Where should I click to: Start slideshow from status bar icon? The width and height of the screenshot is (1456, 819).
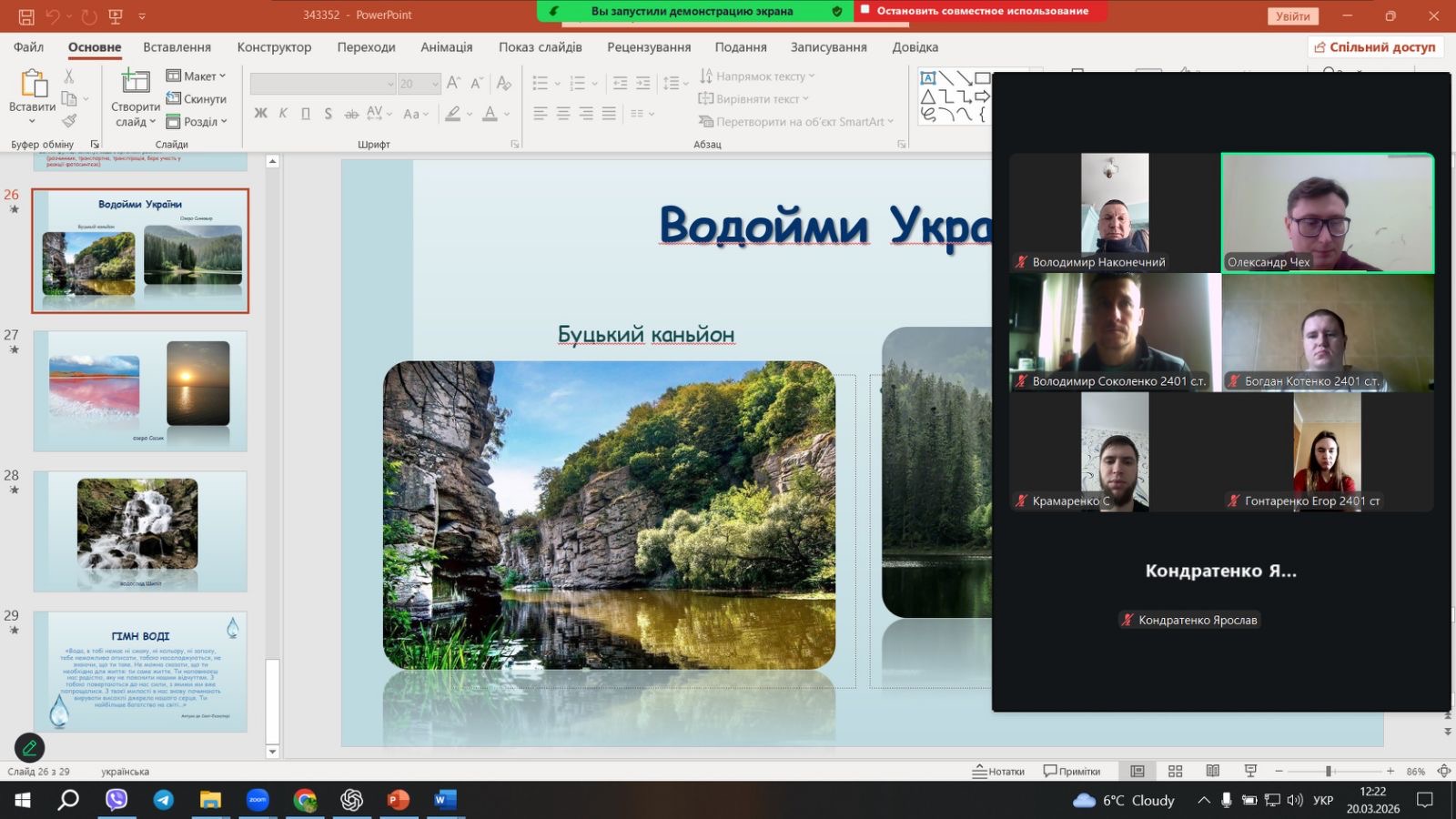point(1250,772)
